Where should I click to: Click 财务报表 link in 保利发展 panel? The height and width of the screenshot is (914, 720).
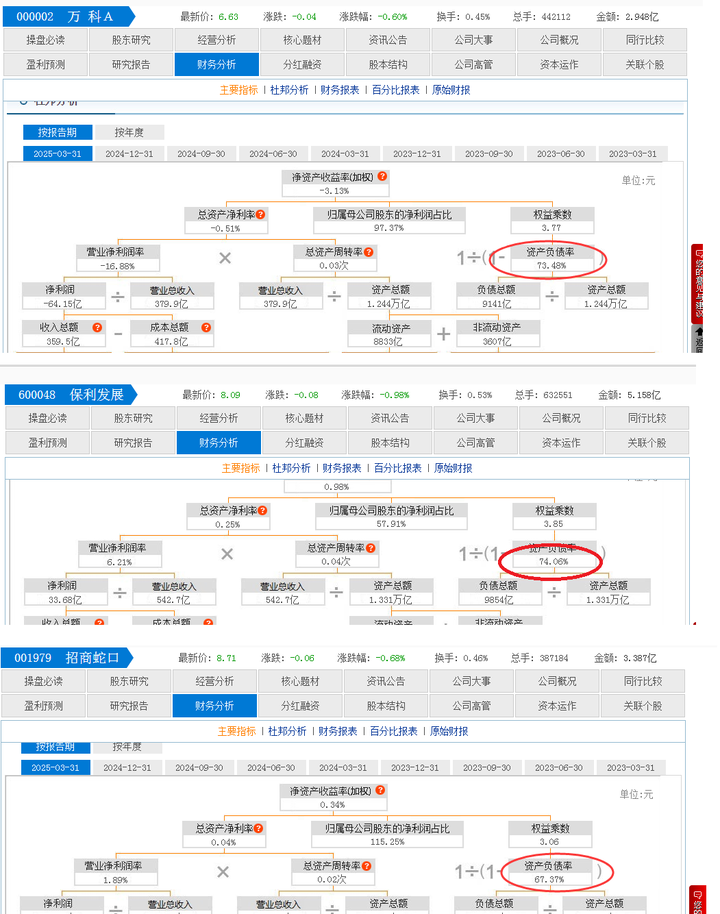click(342, 468)
